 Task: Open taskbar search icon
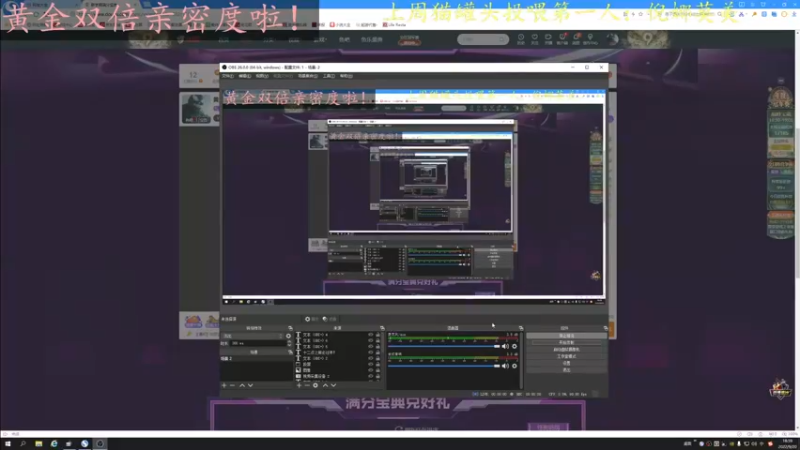point(23,444)
